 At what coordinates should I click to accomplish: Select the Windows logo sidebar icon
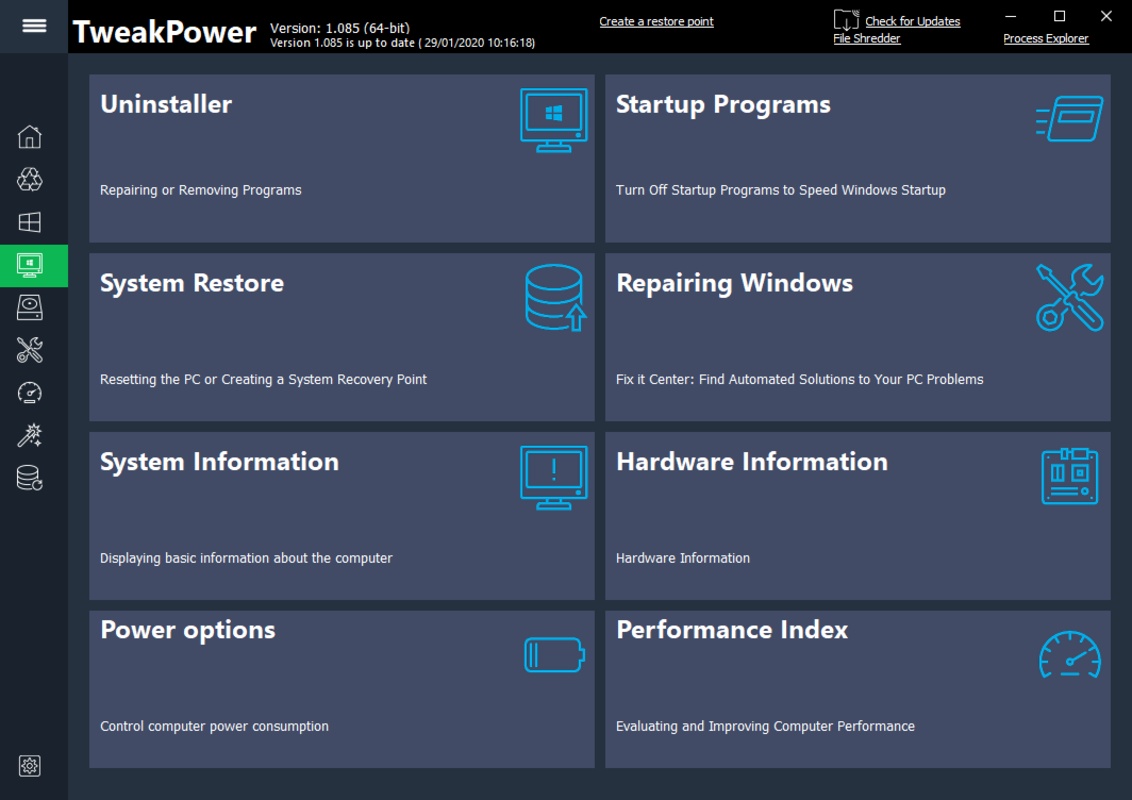30,222
